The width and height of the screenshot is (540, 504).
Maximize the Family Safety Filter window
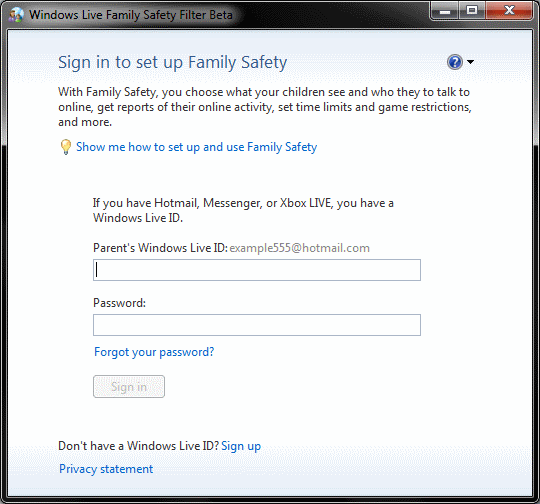pyautogui.click(x=471, y=11)
